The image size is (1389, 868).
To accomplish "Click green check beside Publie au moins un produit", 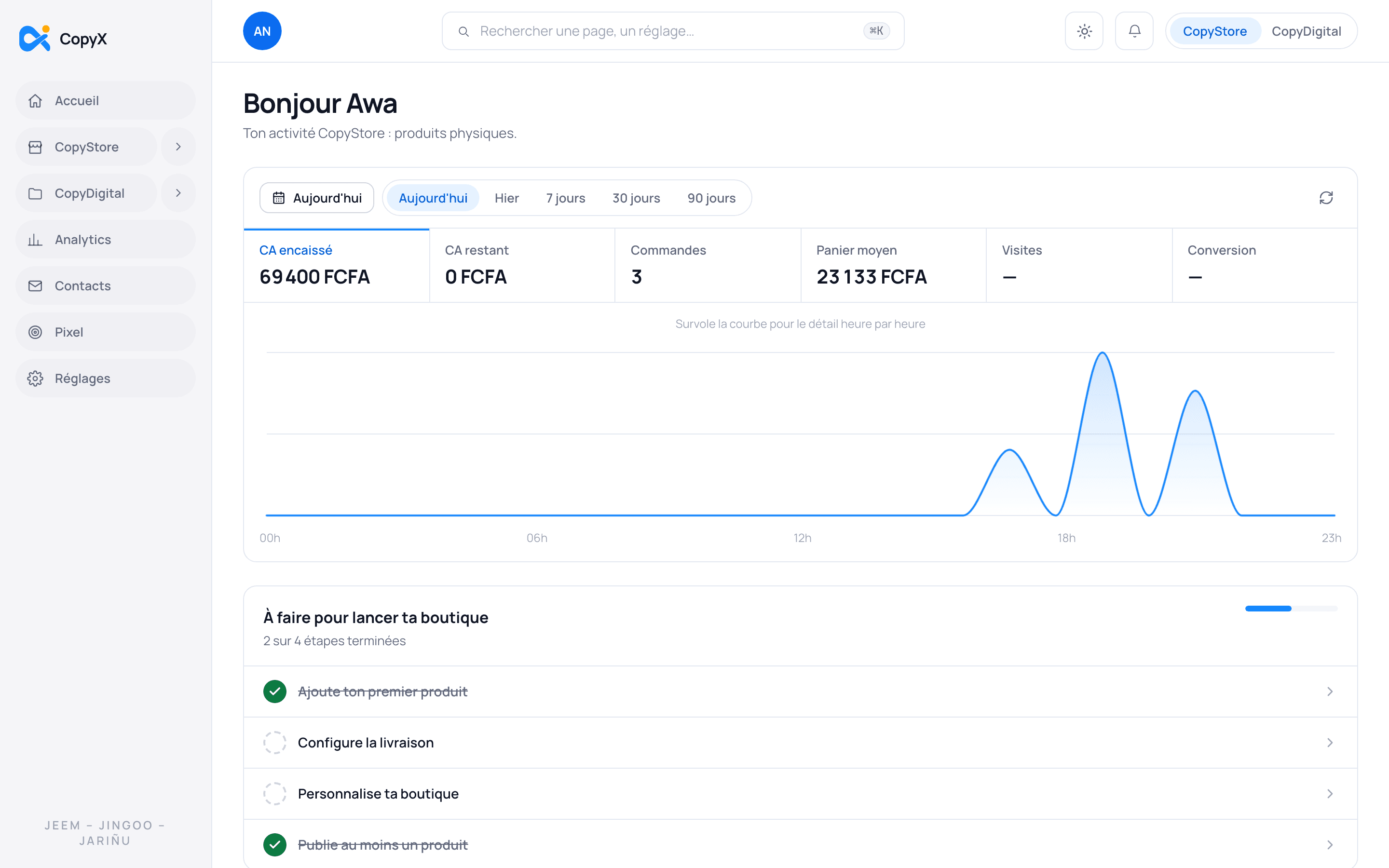I will click(275, 844).
